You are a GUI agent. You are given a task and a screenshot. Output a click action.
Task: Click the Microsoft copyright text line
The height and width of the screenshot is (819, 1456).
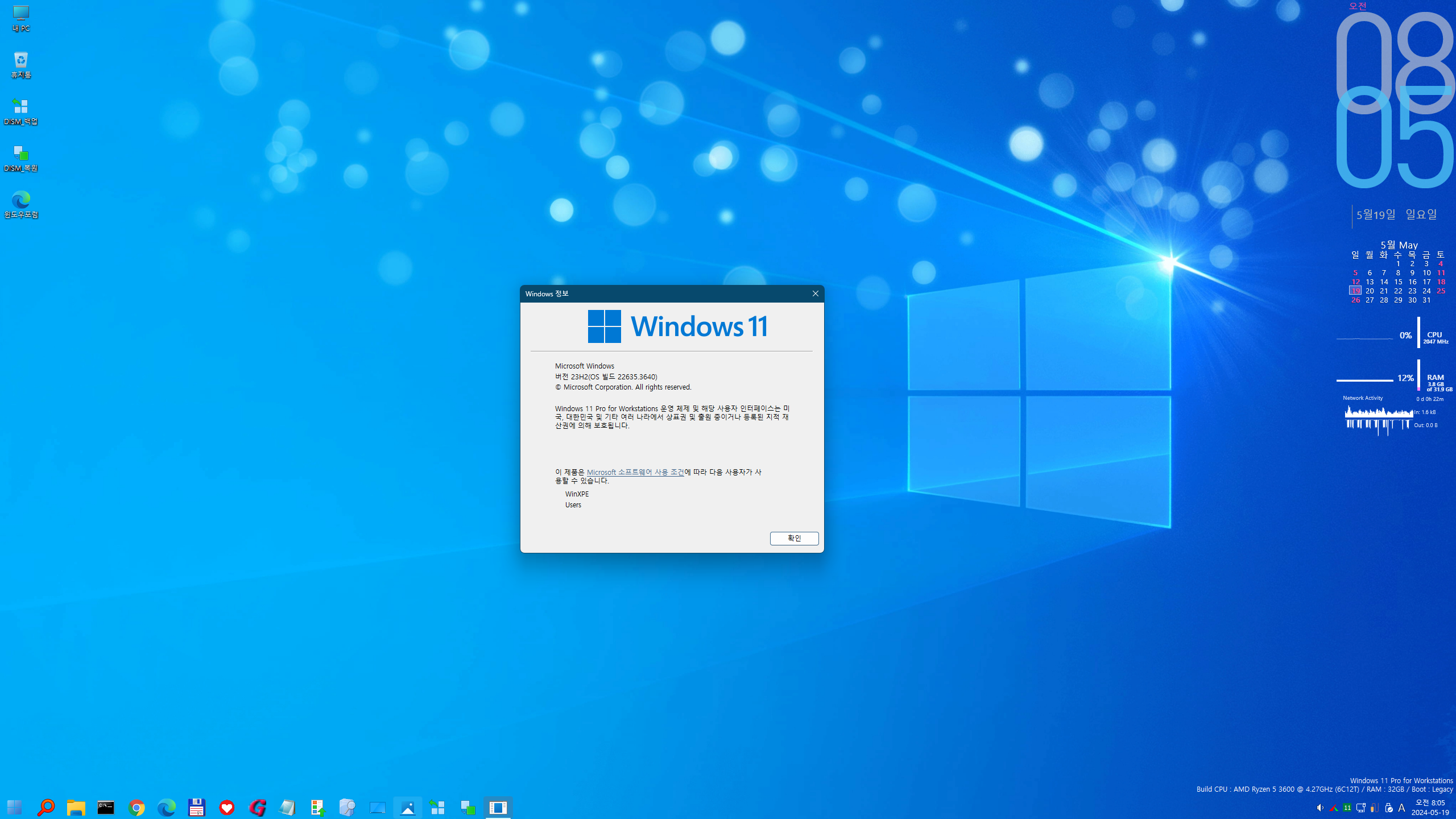click(623, 387)
